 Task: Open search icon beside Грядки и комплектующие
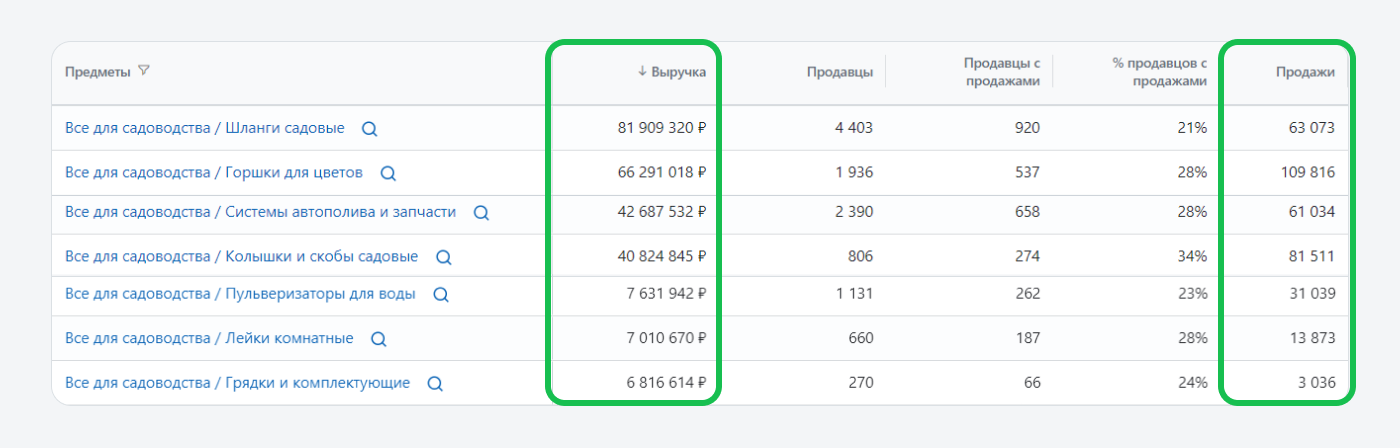point(435,383)
